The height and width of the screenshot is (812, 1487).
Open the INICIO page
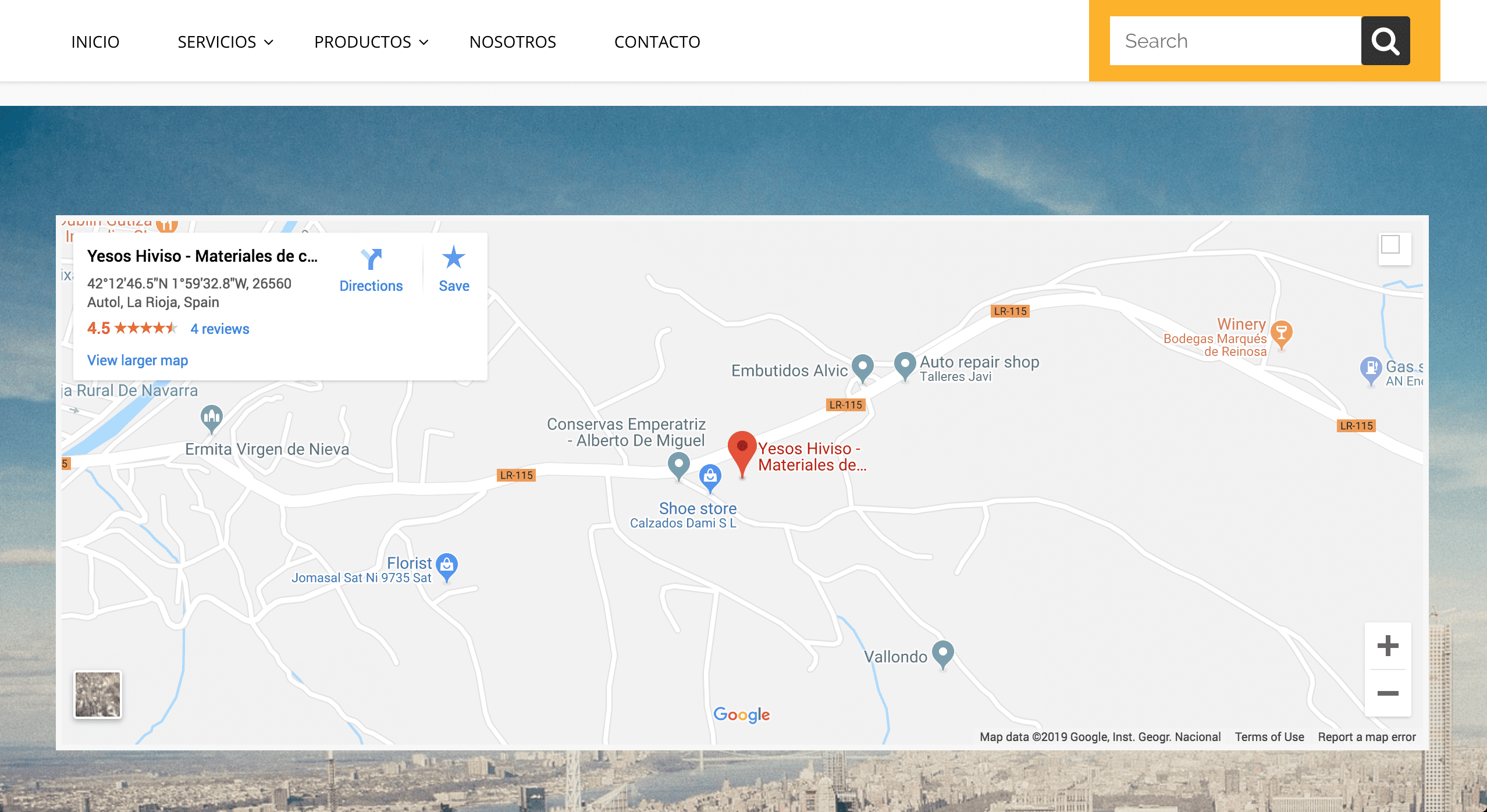(95, 42)
